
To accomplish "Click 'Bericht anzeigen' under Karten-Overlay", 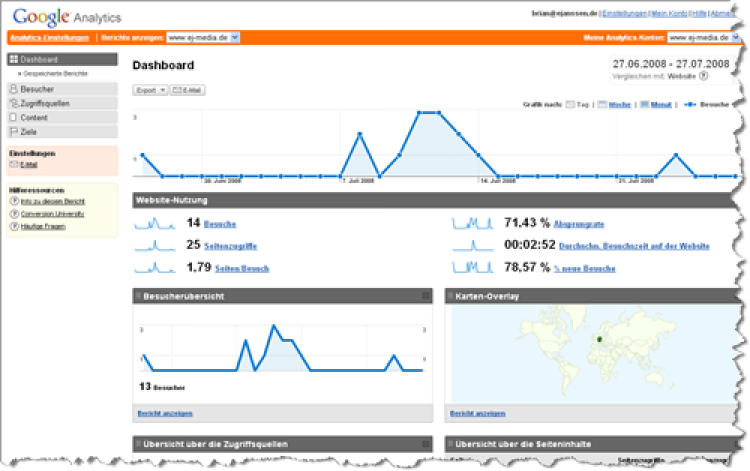I will pos(477,412).
